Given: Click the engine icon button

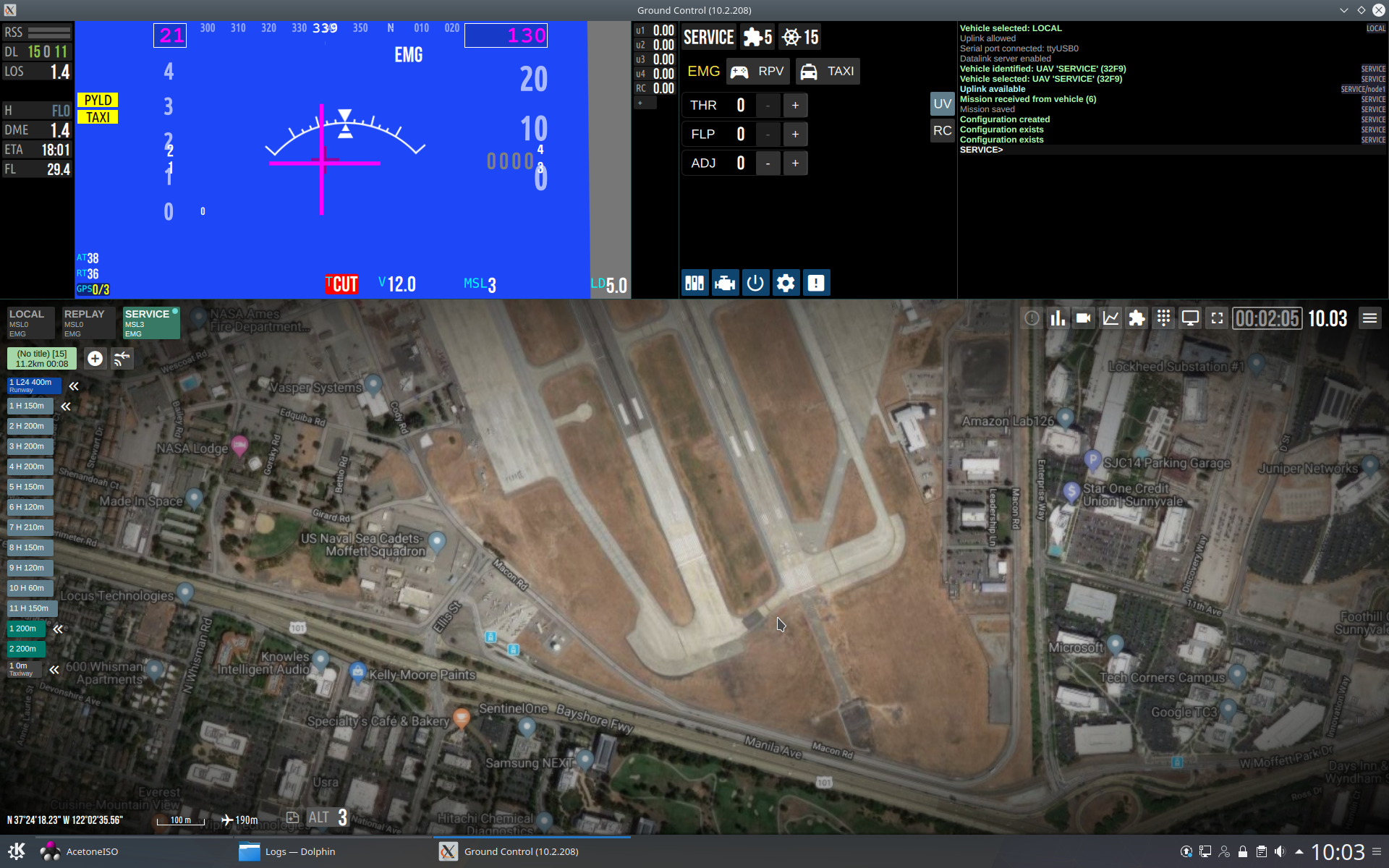Looking at the screenshot, I should [724, 283].
